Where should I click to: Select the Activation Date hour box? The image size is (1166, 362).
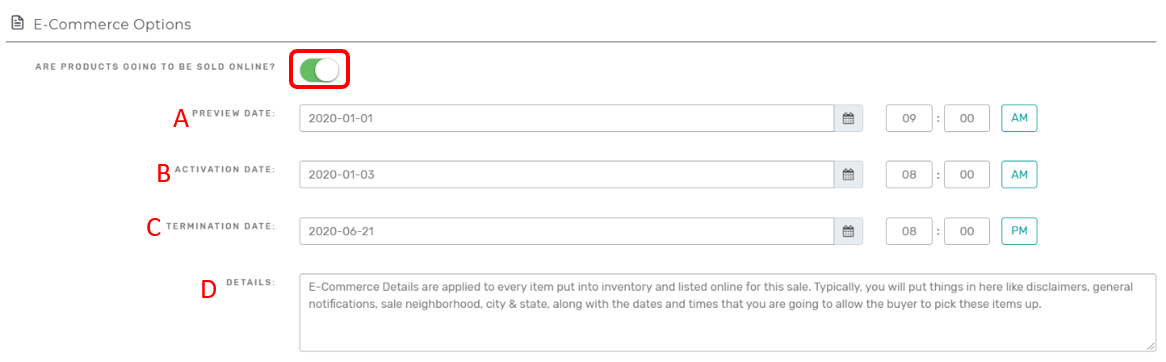point(909,175)
